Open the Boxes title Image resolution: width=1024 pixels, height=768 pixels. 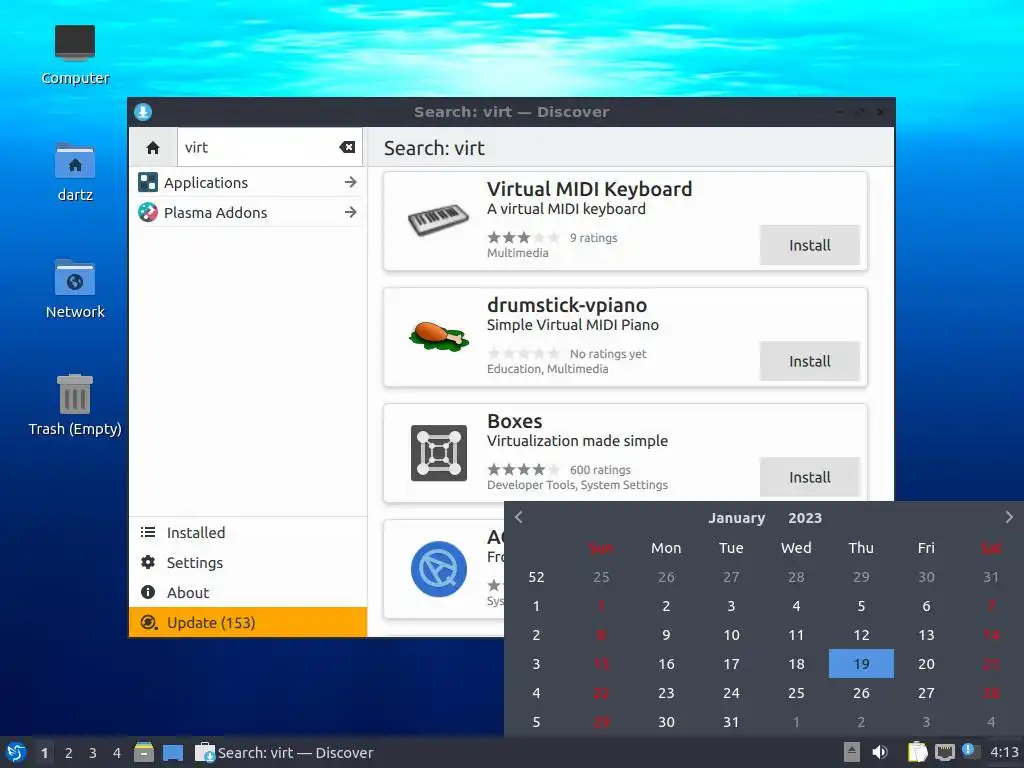click(x=515, y=421)
